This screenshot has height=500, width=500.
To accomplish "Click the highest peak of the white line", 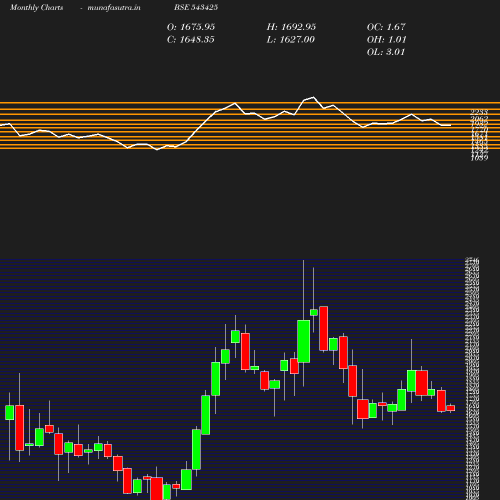I will pyautogui.click(x=313, y=97).
